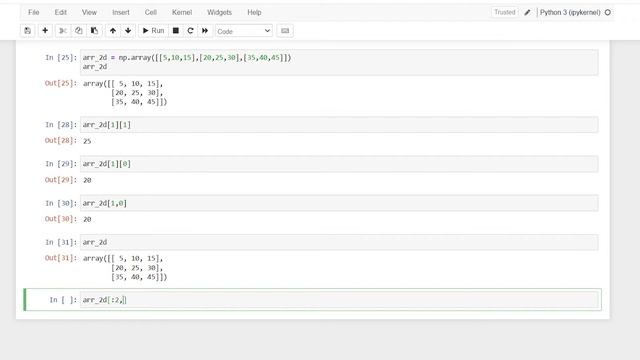The height and width of the screenshot is (360, 640).
Task: Save notebook with the floppy disk icon
Action: click(x=27, y=31)
